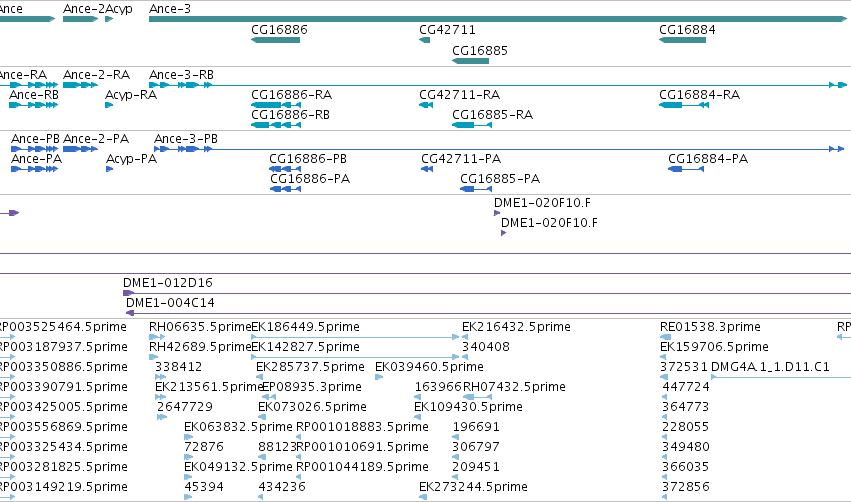Click the upper DME1-020F10.F label
The height and width of the screenshot is (502, 851).
542,203
